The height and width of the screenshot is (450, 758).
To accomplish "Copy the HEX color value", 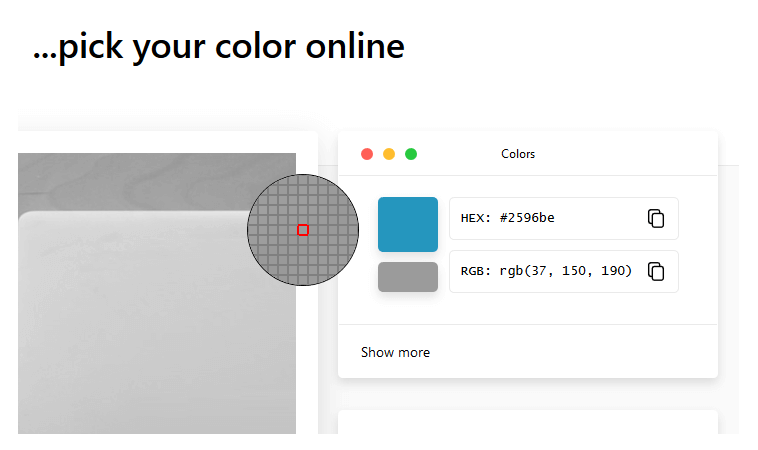I will [x=656, y=218].
